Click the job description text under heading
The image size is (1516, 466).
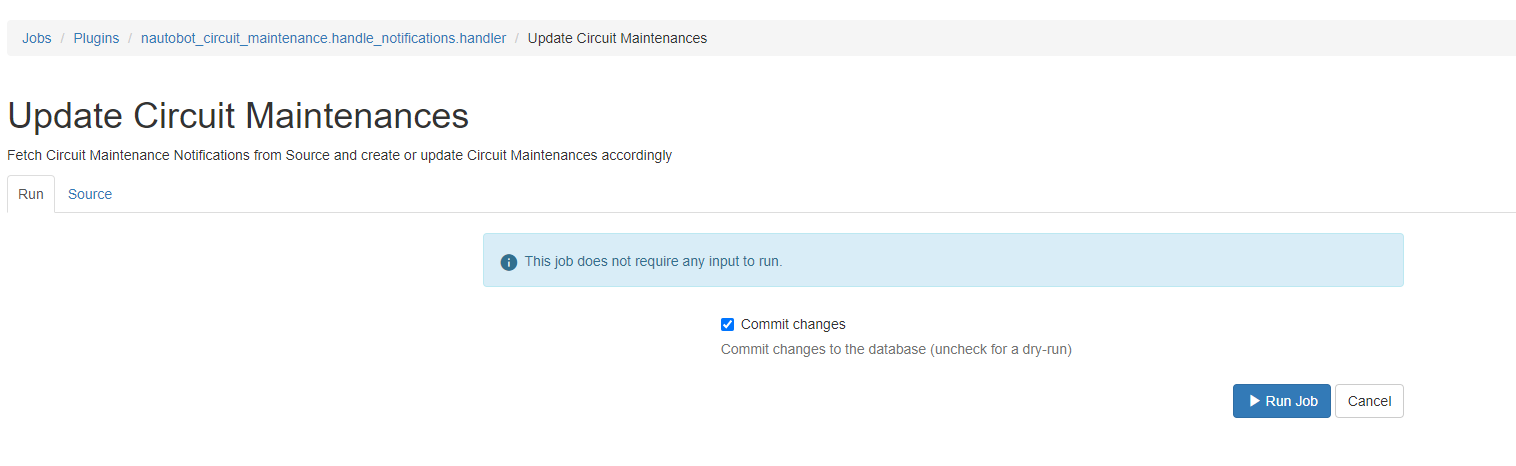339,155
